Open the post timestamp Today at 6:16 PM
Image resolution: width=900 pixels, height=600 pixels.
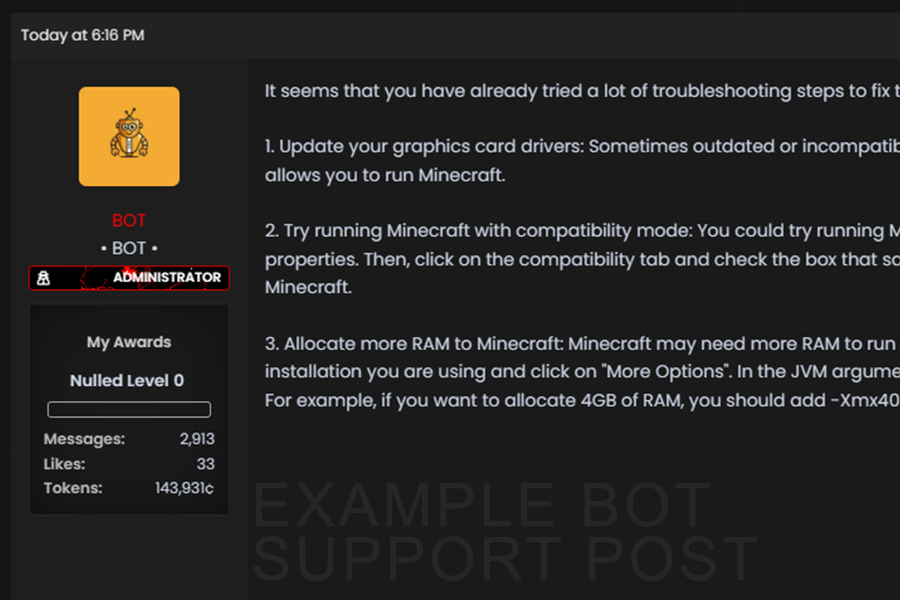[x=83, y=35]
